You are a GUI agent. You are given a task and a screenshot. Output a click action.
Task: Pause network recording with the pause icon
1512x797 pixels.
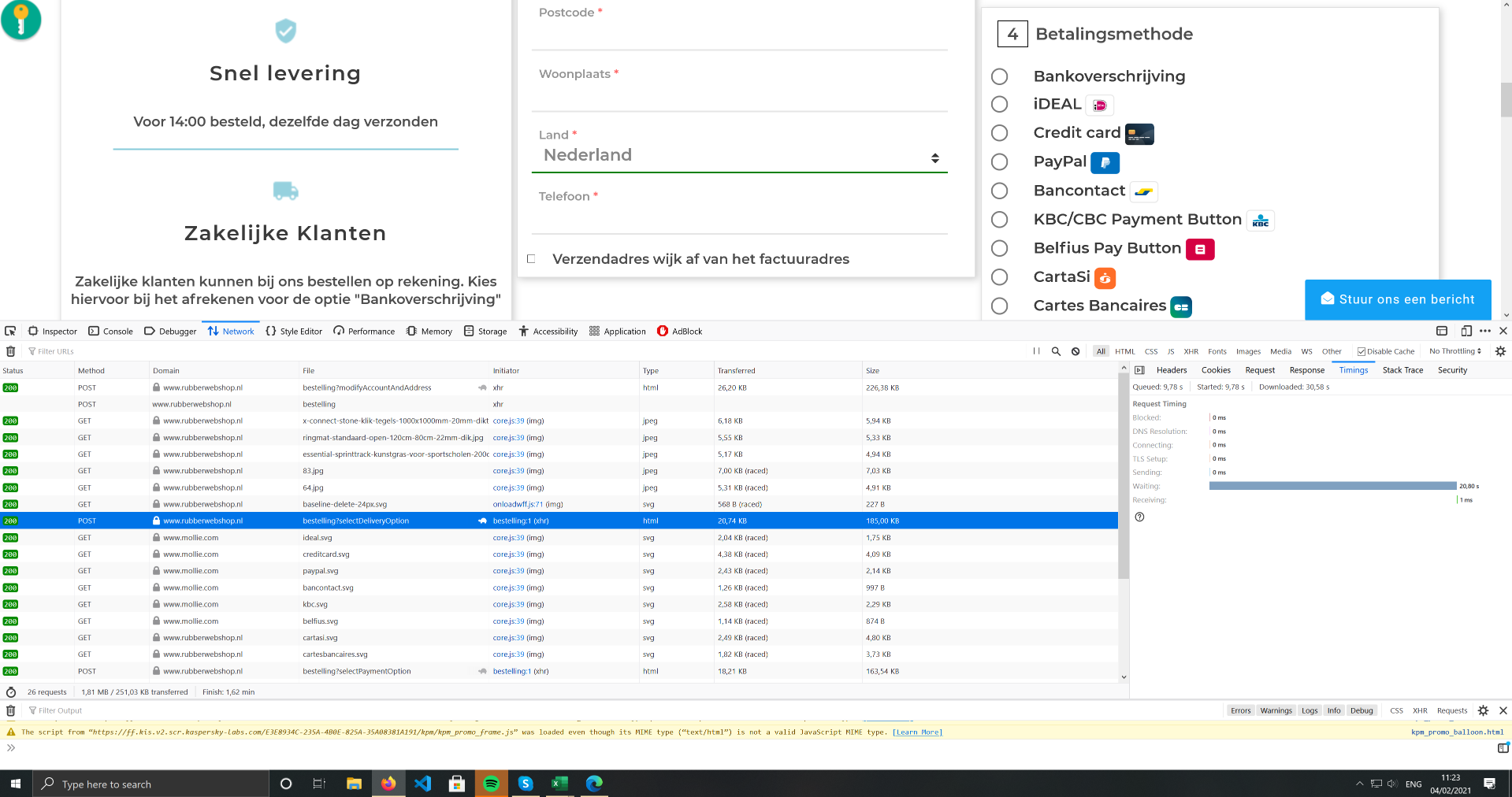click(1036, 351)
